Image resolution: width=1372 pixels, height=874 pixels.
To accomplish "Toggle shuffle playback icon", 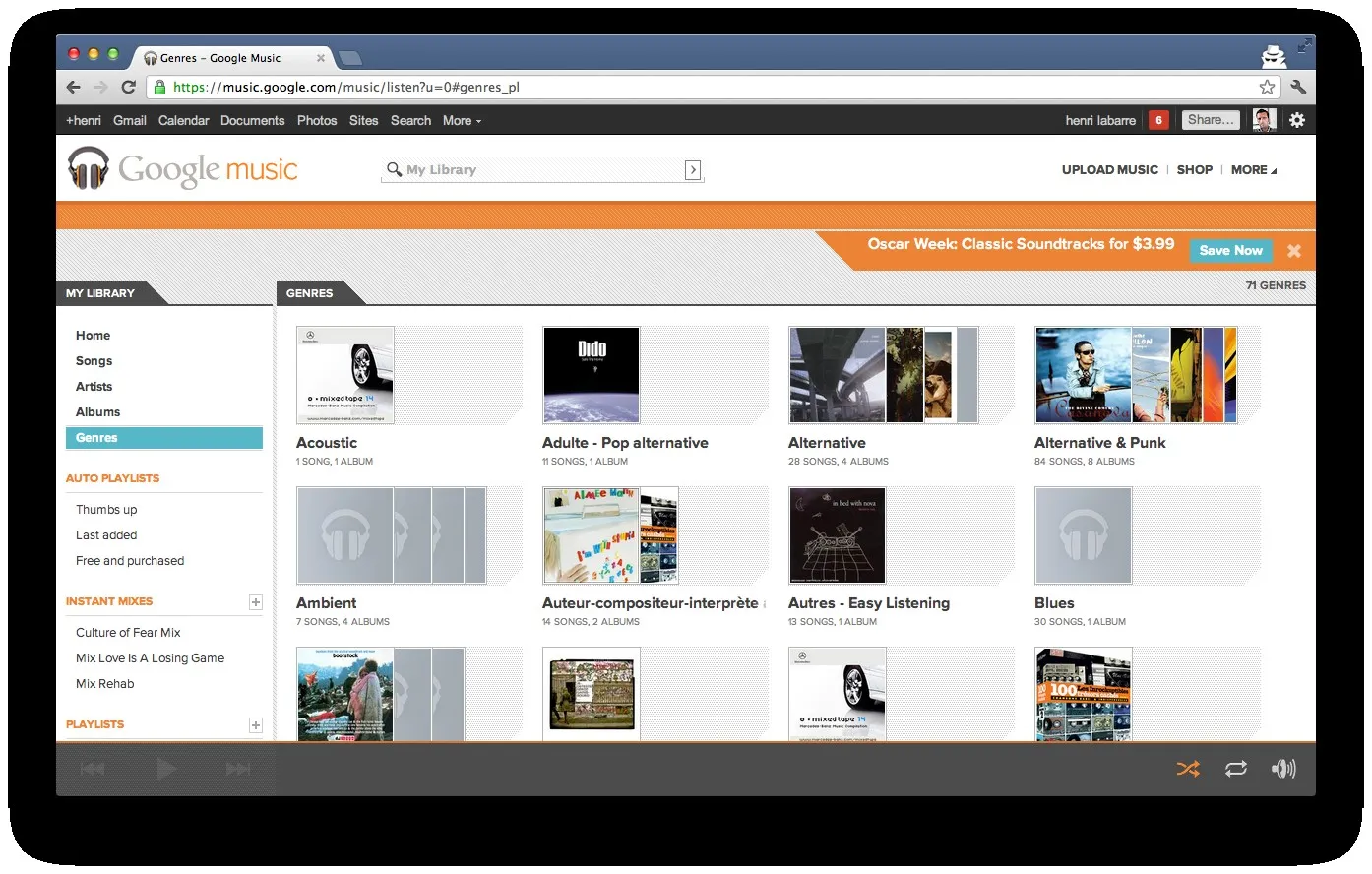I will [x=1188, y=769].
